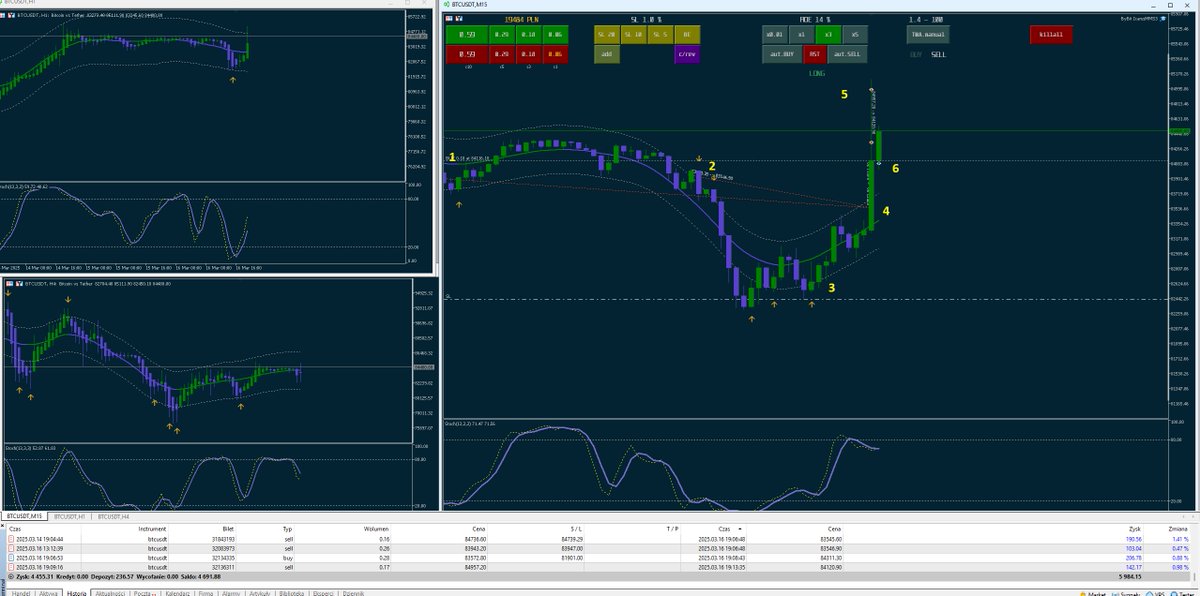Click the red 0.10 lot button
The height and width of the screenshot is (596, 1200).
[528, 55]
